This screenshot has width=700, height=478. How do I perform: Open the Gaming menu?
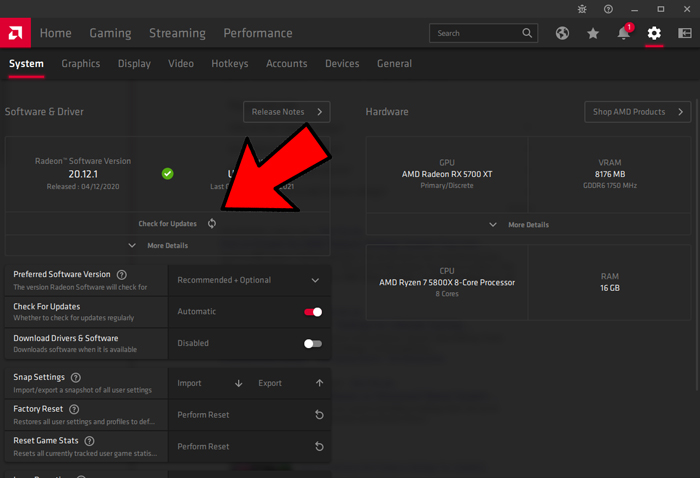[x=110, y=33]
